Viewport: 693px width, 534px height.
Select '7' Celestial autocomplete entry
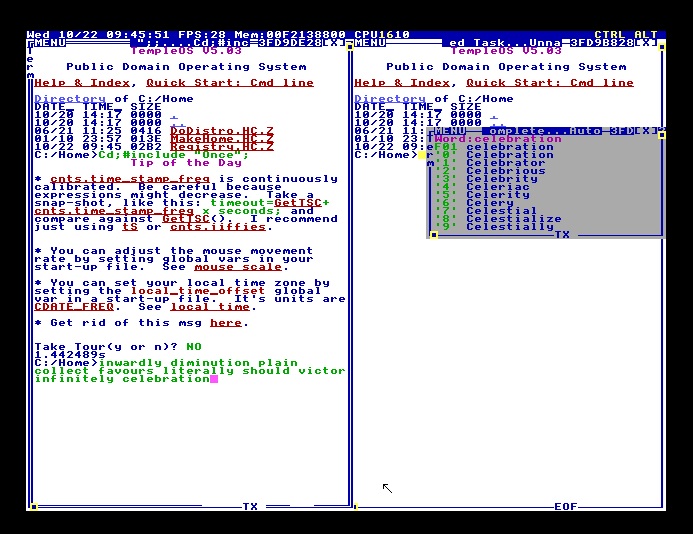click(486, 211)
